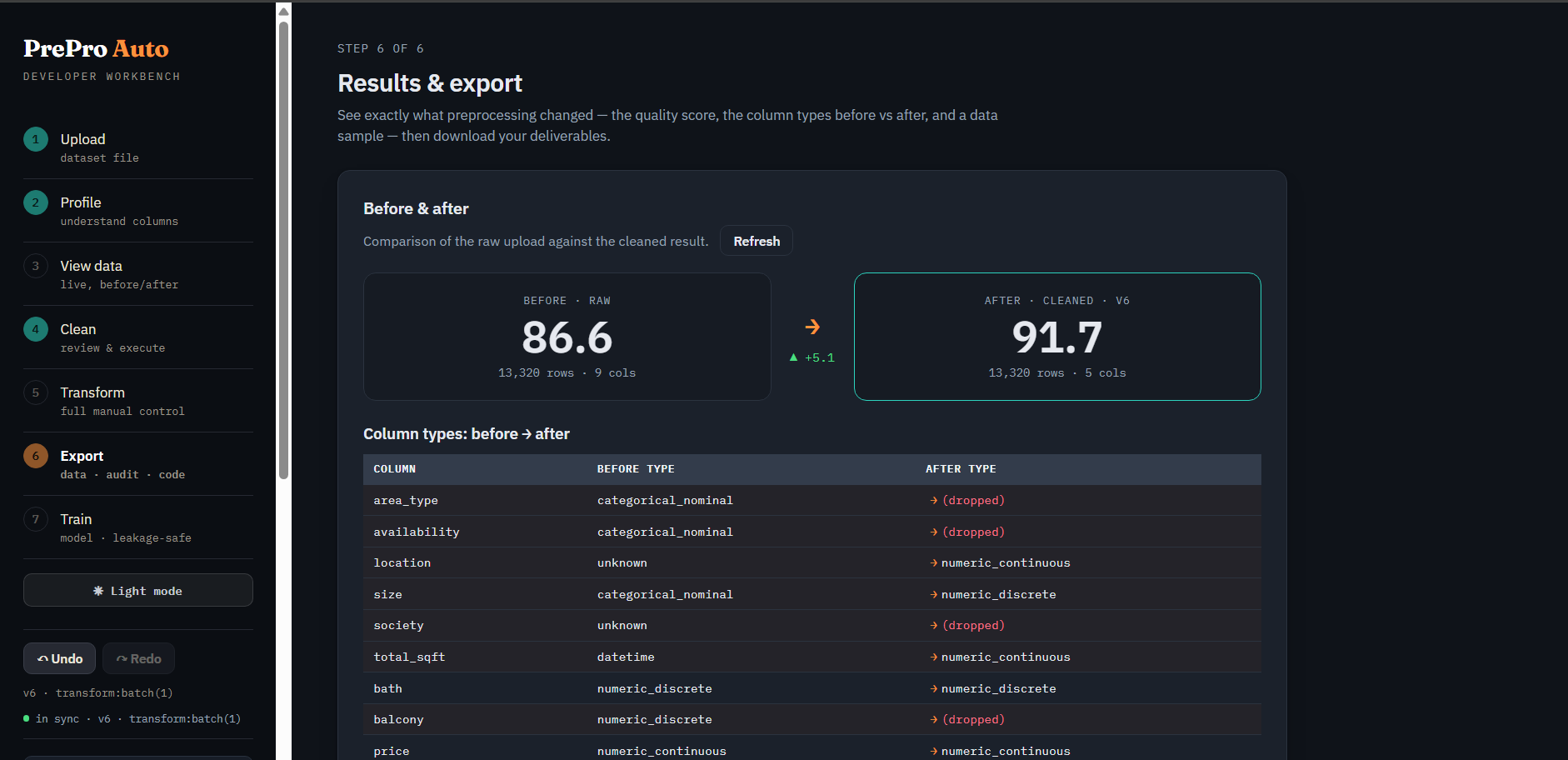Image resolution: width=1568 pixels, height=760 pixels.
Task: Select the After Cleaned V6 score card
Action: pyautogui.click(x=1057, y=337)
